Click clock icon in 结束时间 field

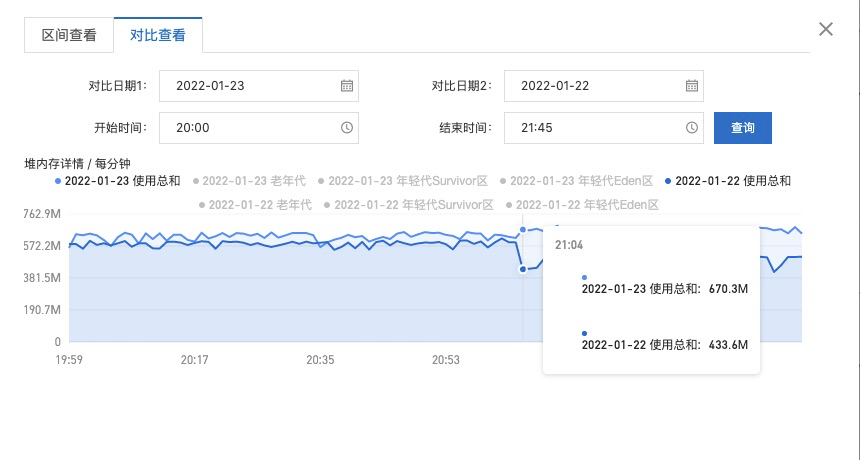coord(691,128)
